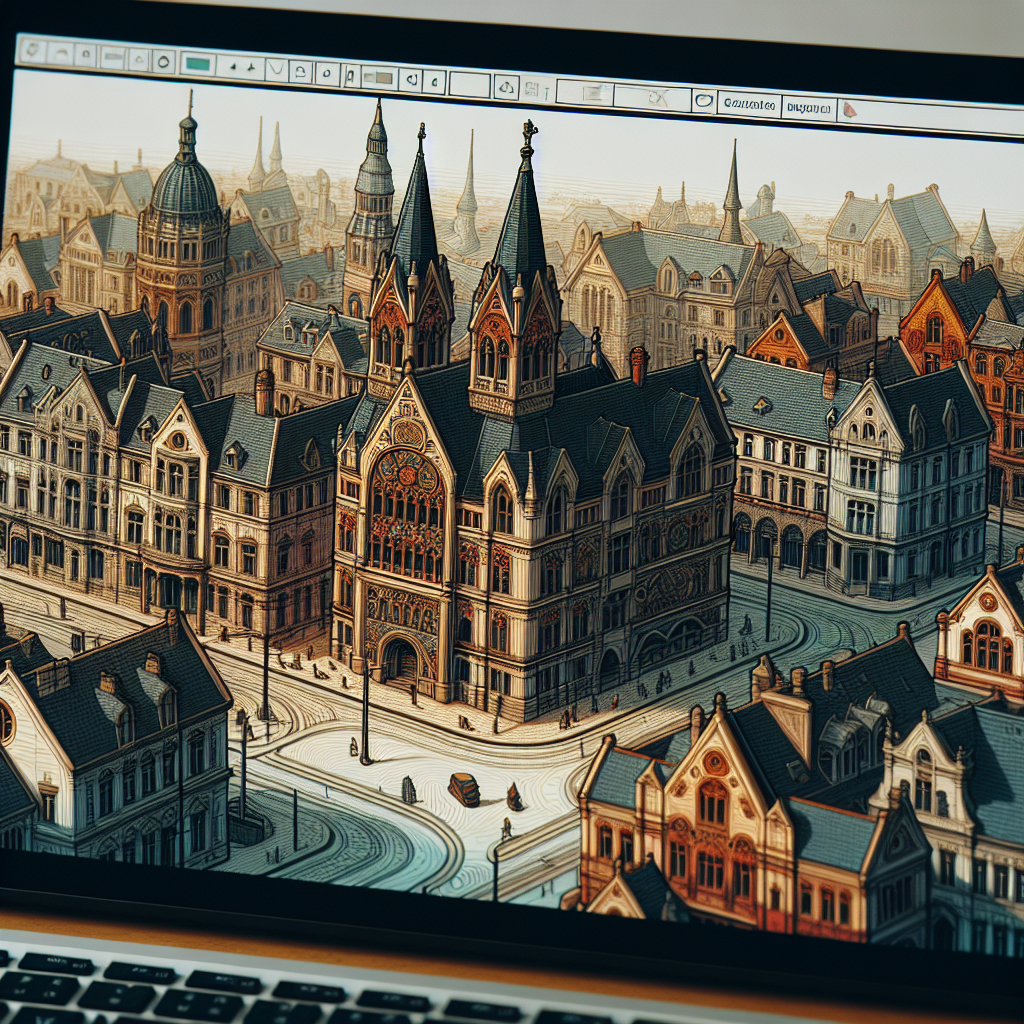1024x1024 pixels.
Task: Click the crescent-circle icon after the tan swatch
Action: [x=409, y=80]
